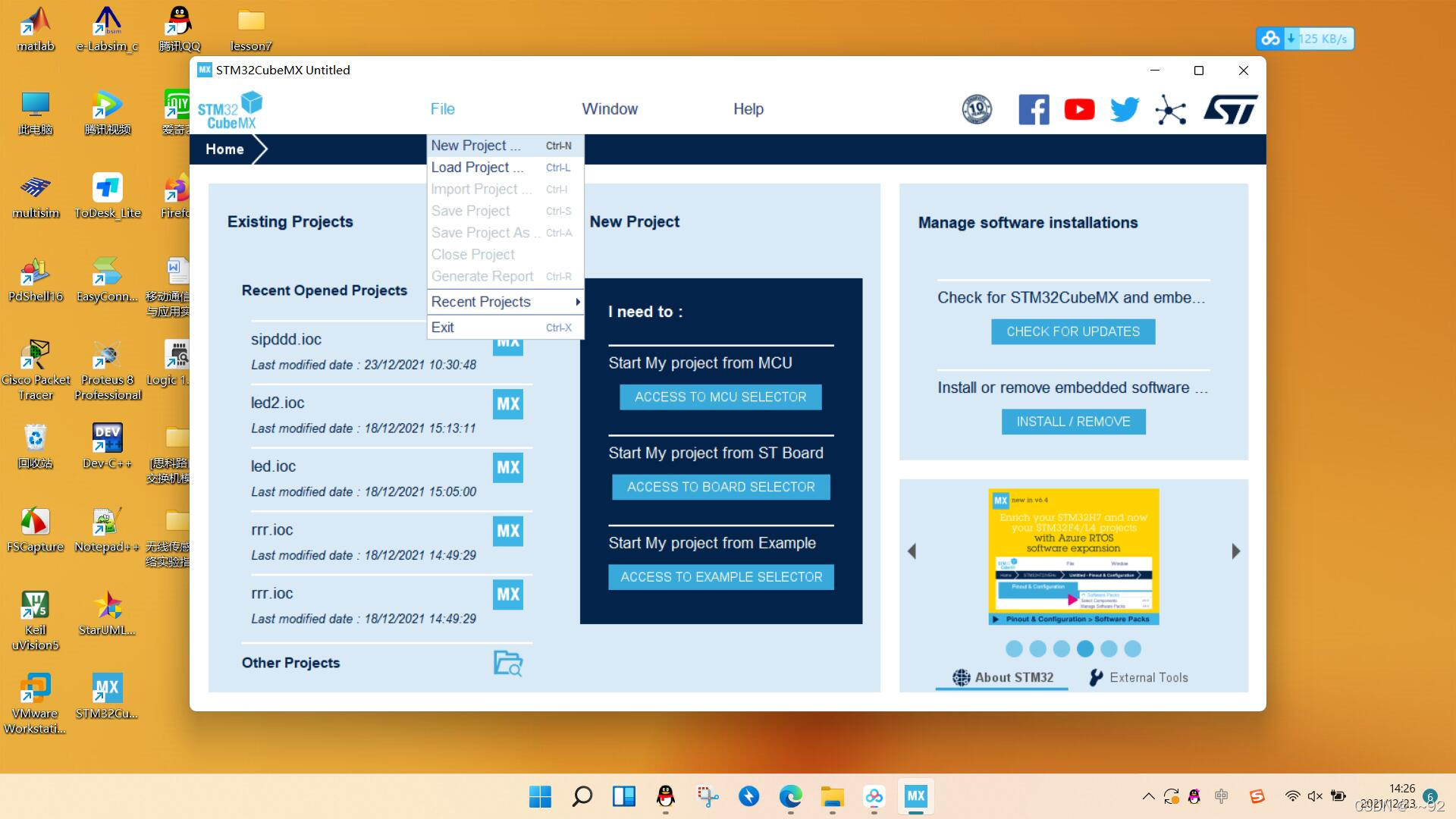Click the ST logo icon
This screenshot has width=1456, height=819.
(1230, 109)
